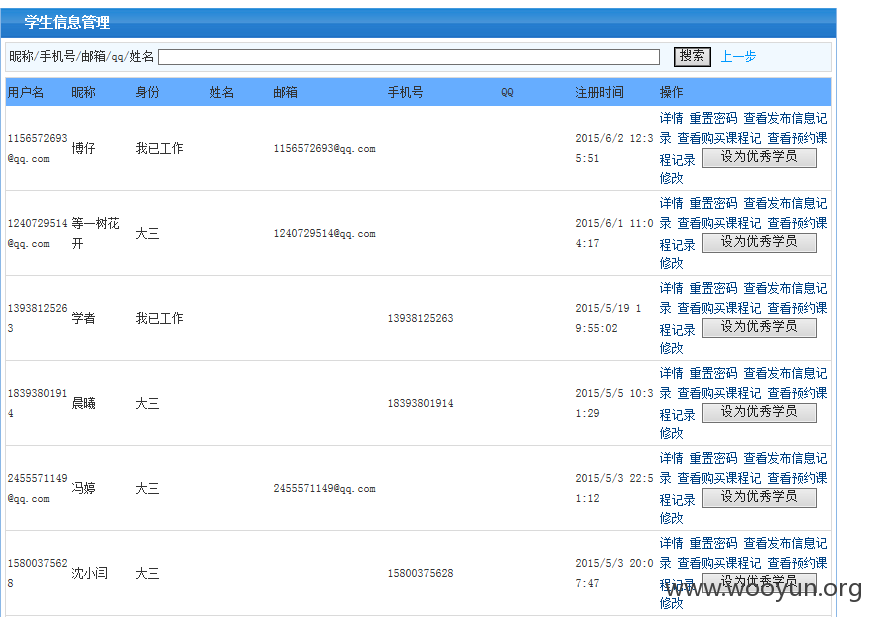Image resolution: width=871 pixels, height=617 pixels.
Task: Open 详情 for user 晨曦
Action: 671,373
